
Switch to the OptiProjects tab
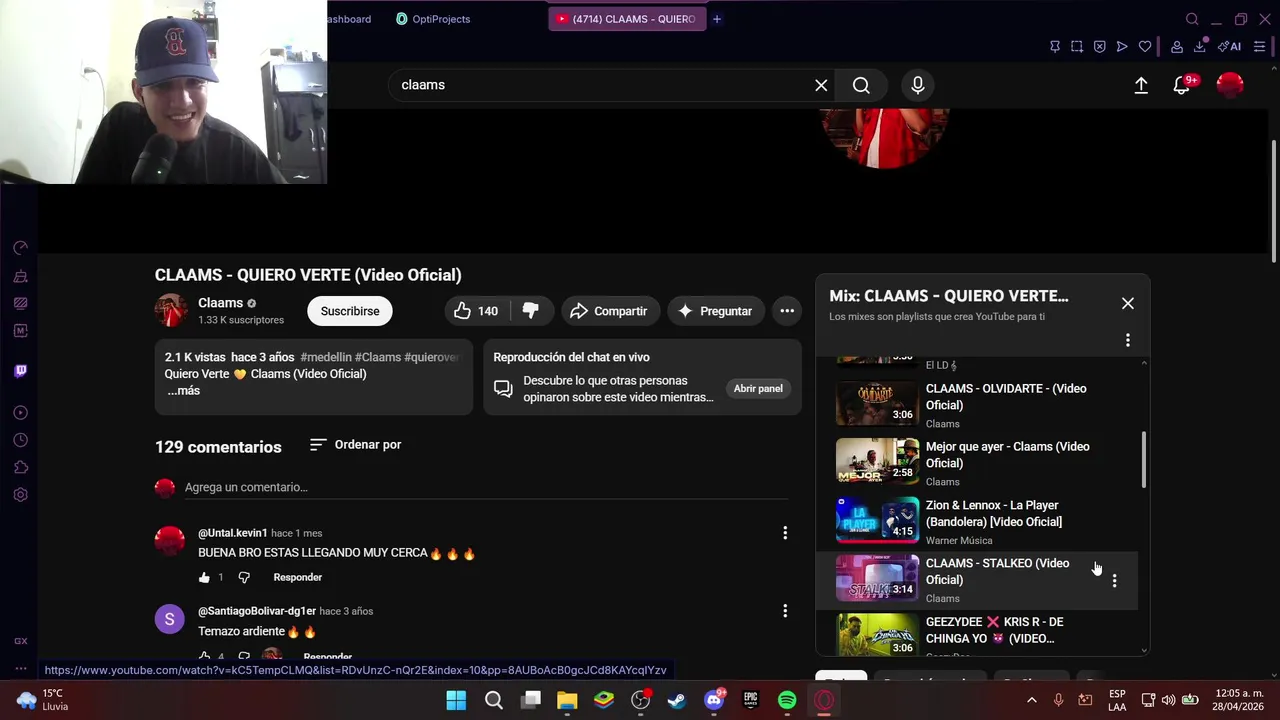(433, 19)
